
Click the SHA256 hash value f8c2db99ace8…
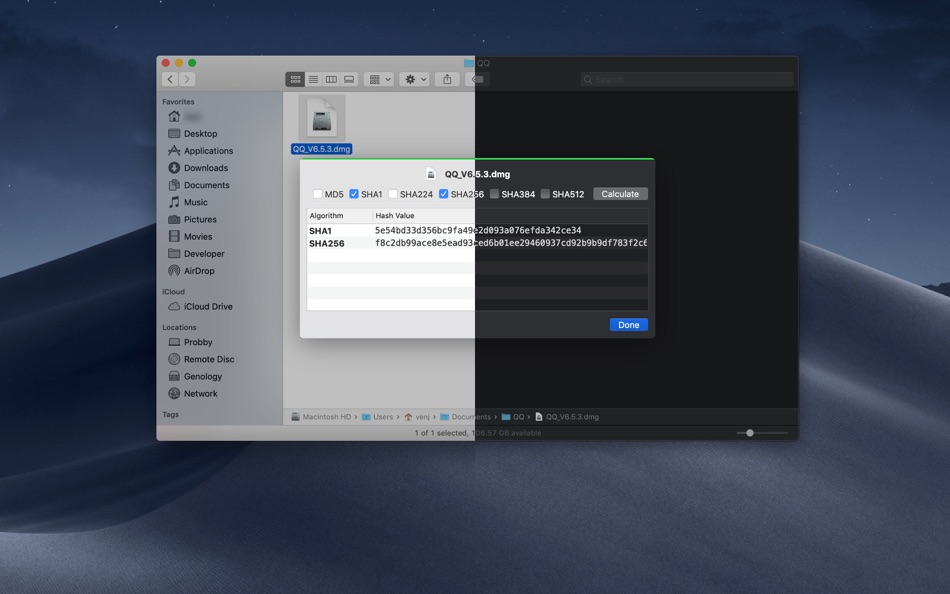511,243
